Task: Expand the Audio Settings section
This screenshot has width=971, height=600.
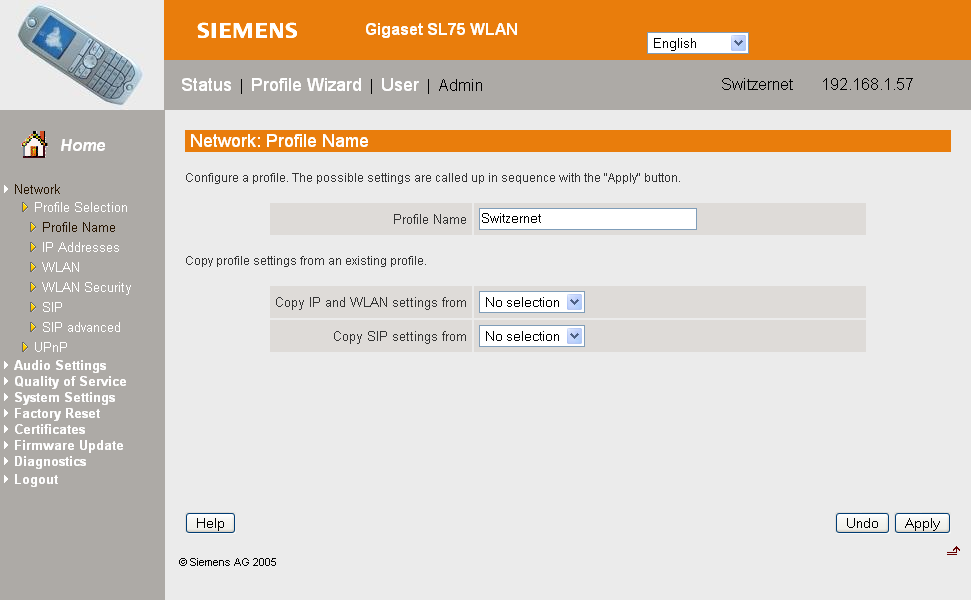Action: click(x=60, y=365)
